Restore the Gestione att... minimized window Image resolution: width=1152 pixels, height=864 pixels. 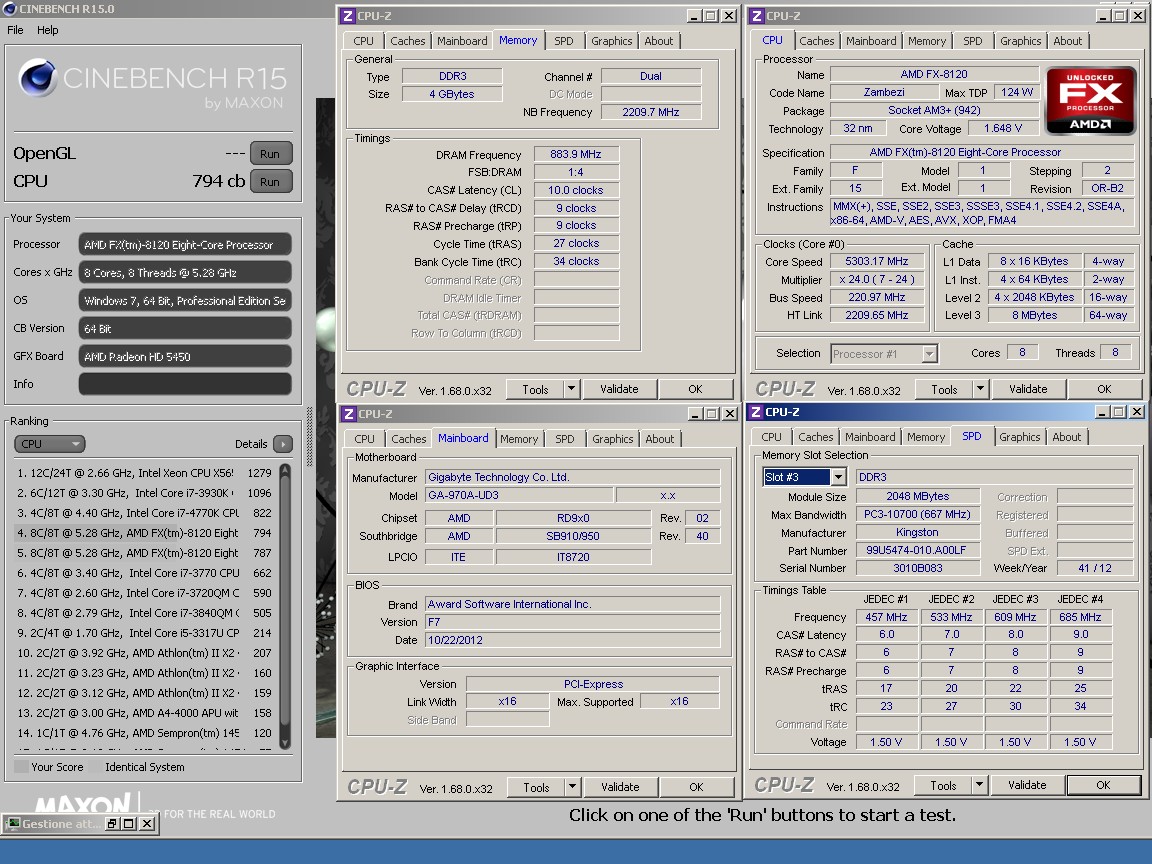(112, 824)
